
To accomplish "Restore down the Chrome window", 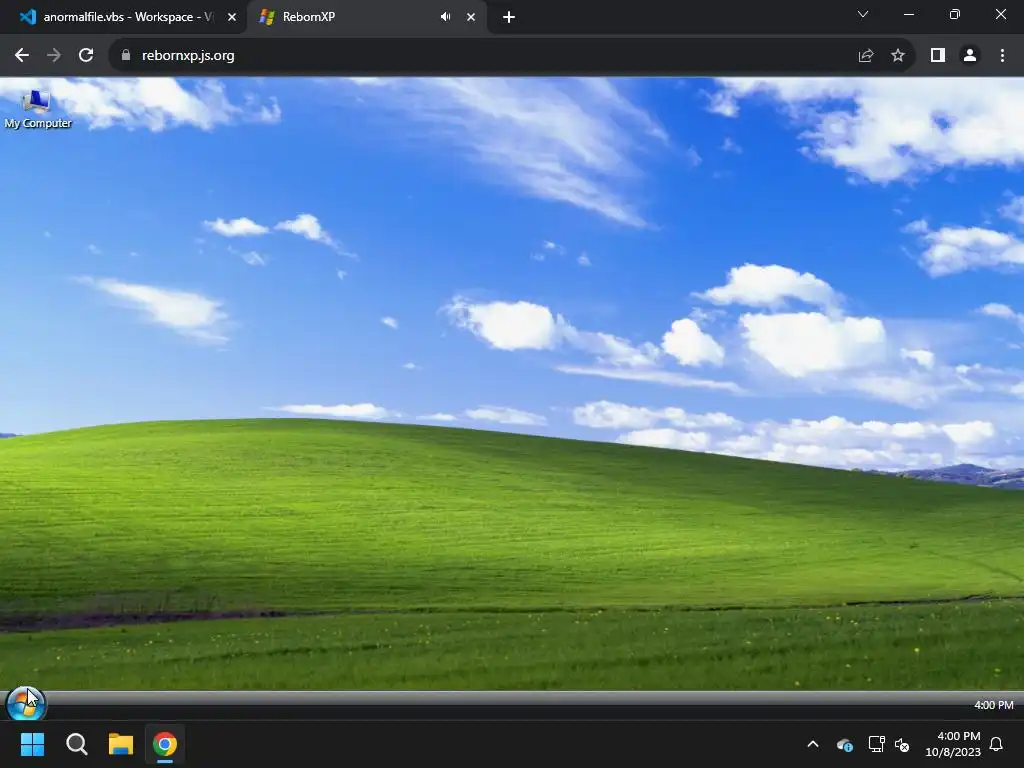I will click(x=955, y=14).
